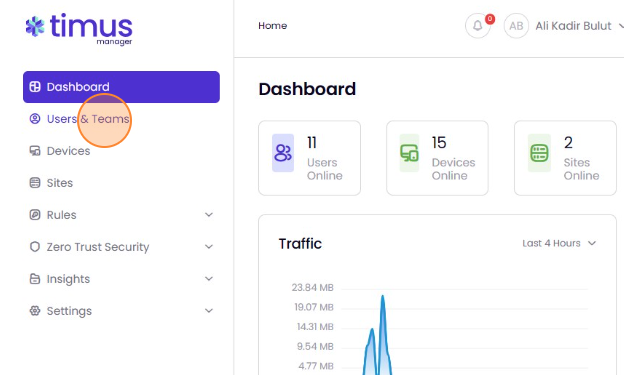Click the Users Online people icon

(283, 153)
